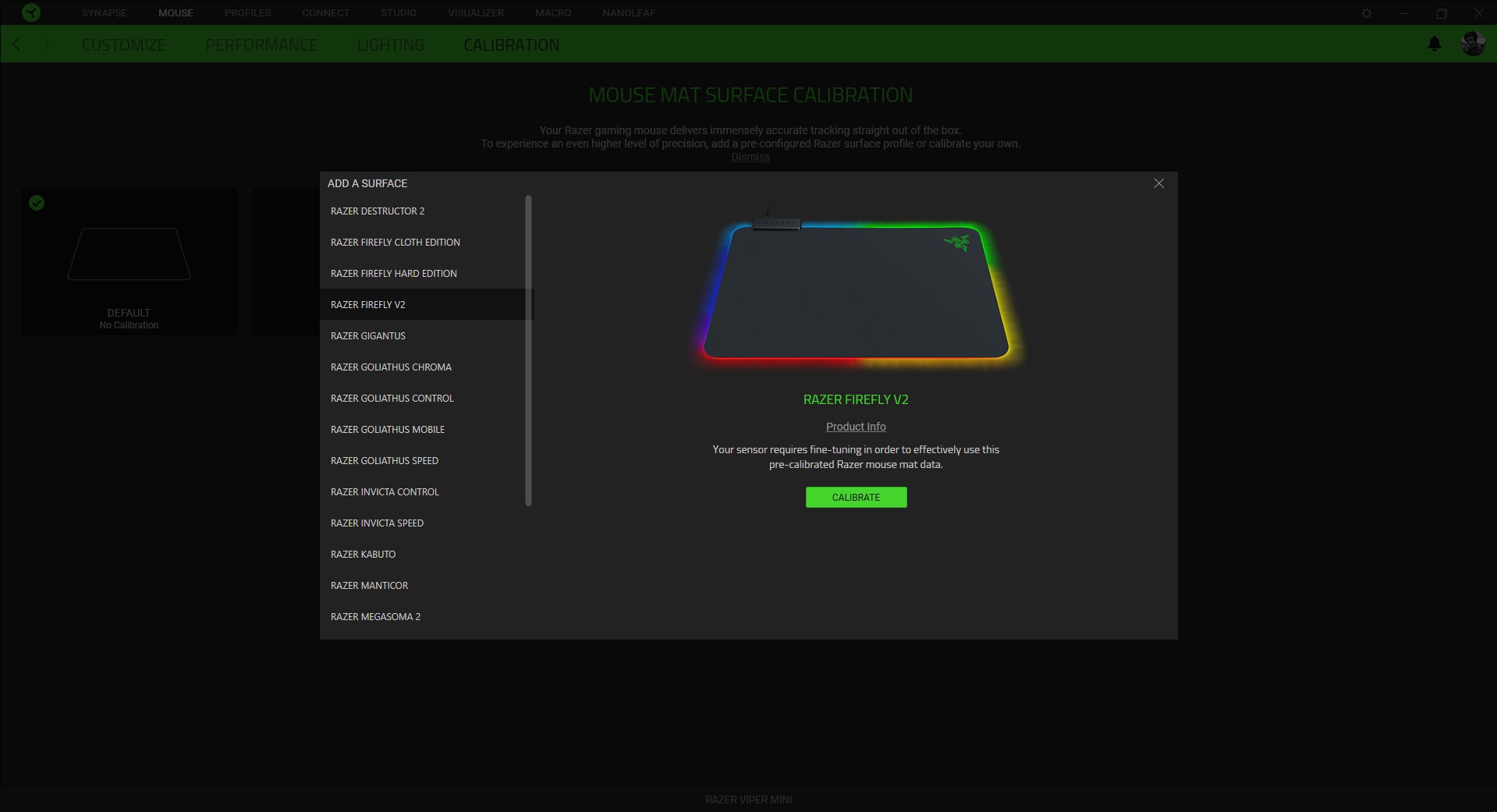
Task: Open the Profiles tab
Action: [247, 13]
